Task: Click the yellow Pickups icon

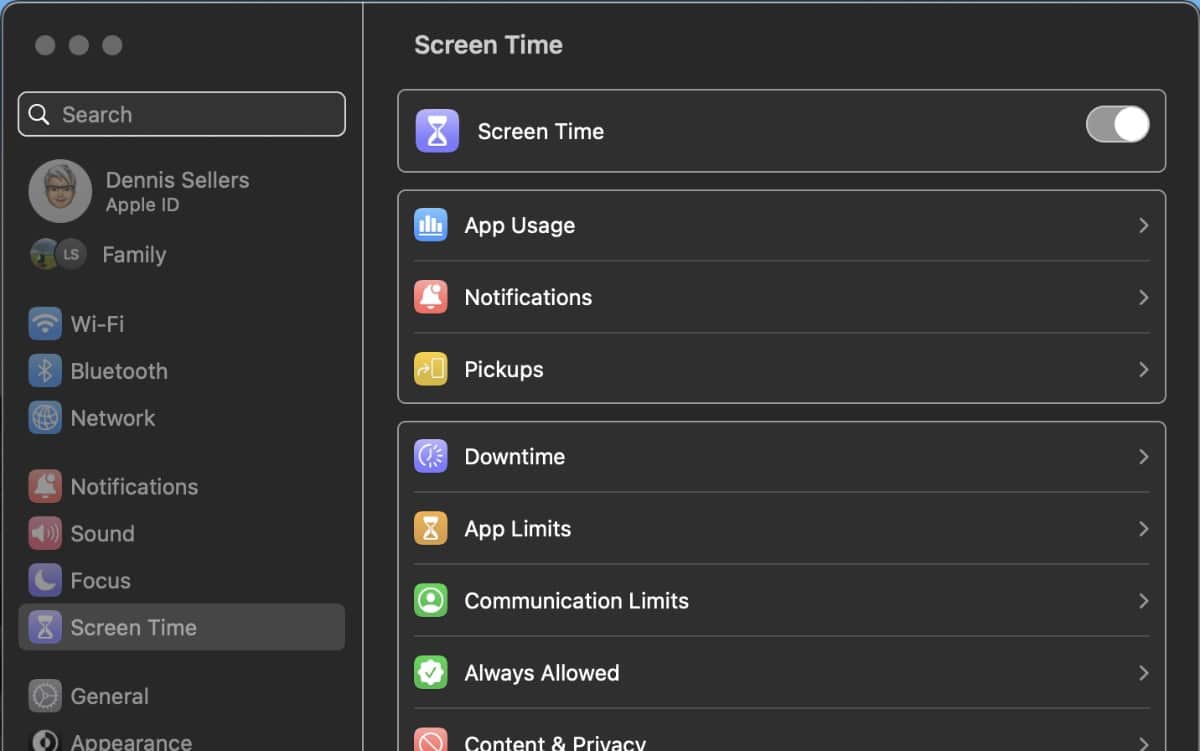Action: [431, 370]
